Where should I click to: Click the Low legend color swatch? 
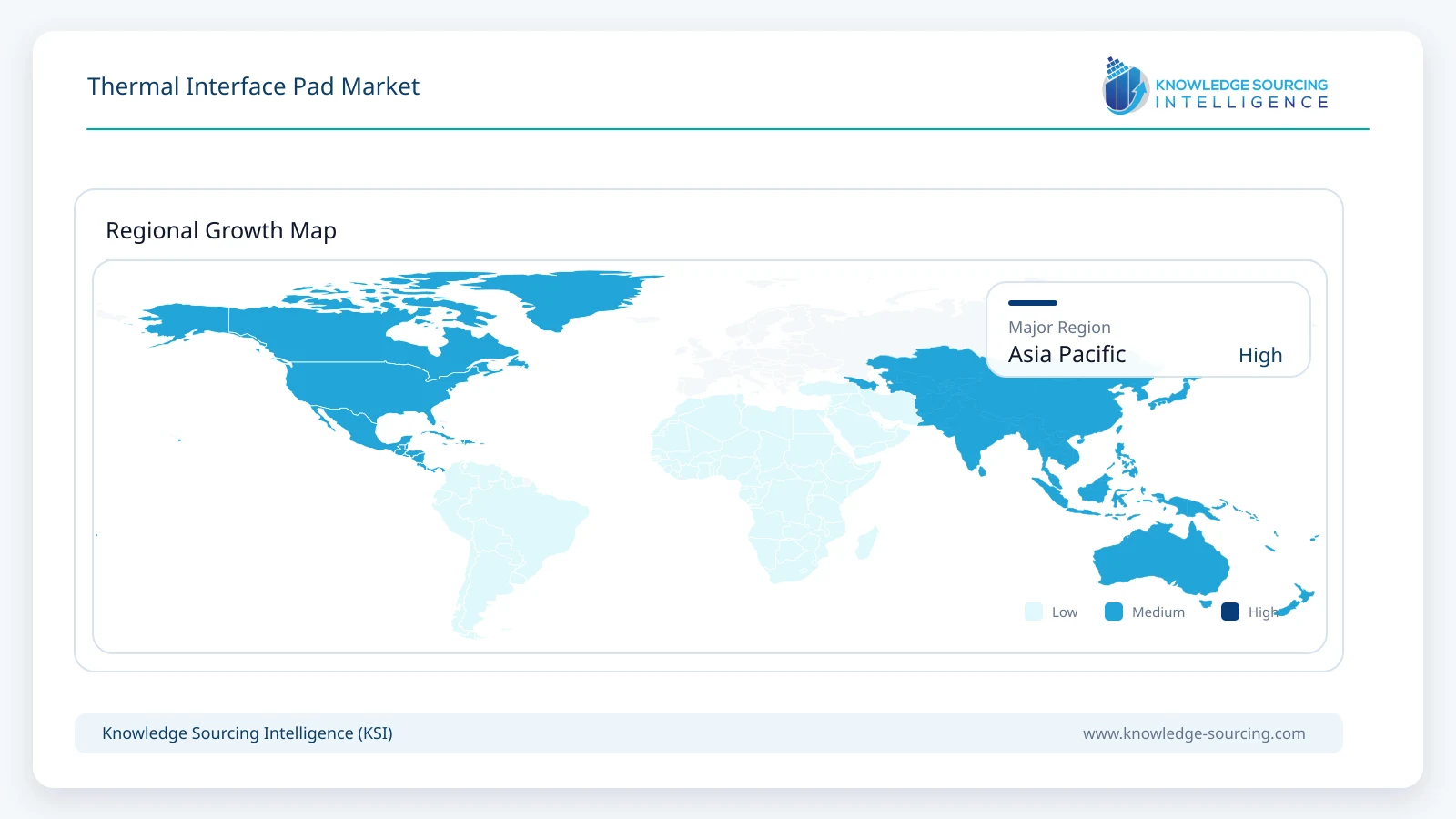pos(1034,612)
